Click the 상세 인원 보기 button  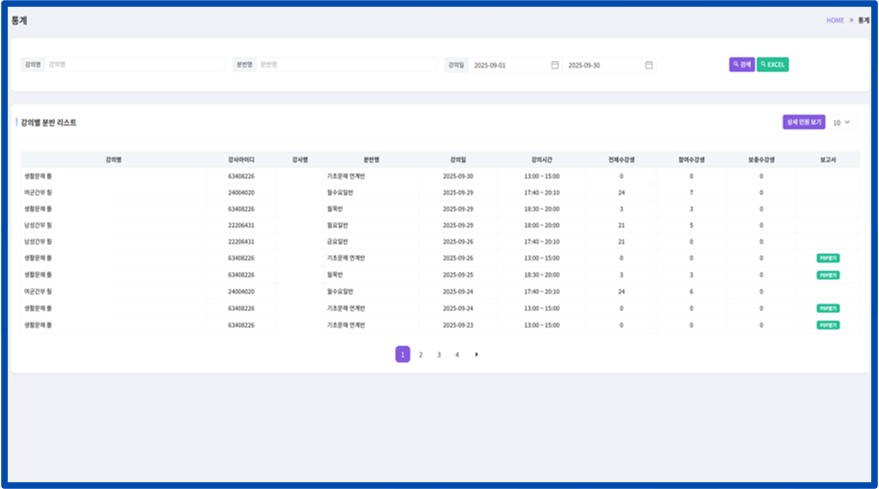pyautogui.click(x=803, y=122)
